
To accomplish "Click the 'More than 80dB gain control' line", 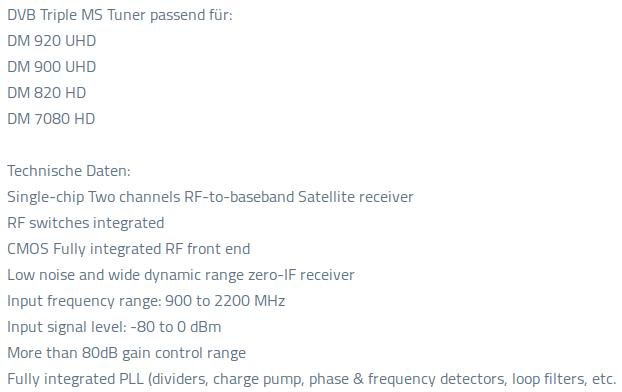I will (127, 353).
